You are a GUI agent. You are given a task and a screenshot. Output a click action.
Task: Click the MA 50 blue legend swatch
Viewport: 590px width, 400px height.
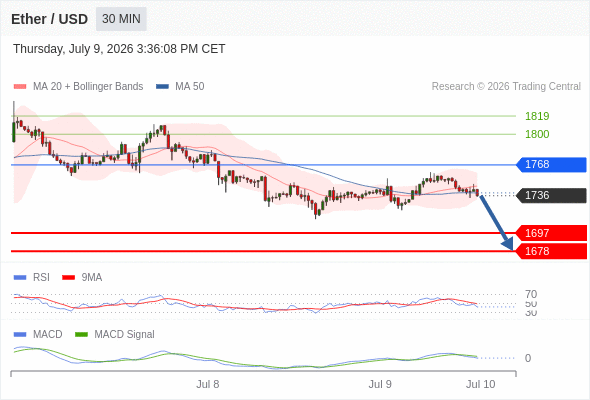162,87
